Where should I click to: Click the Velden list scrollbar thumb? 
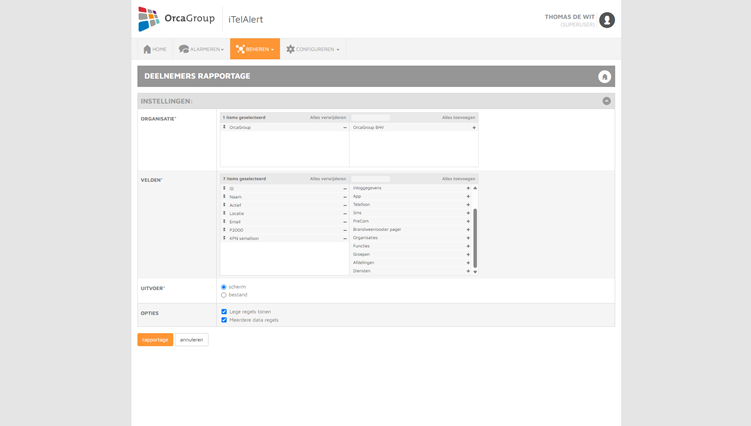coord(475,238)
